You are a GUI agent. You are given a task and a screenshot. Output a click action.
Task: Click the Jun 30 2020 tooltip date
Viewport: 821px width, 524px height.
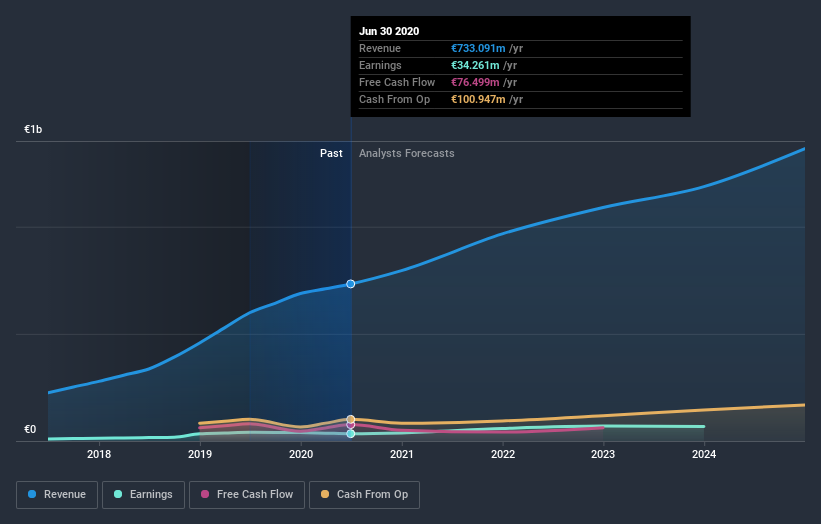pos(389,31)
